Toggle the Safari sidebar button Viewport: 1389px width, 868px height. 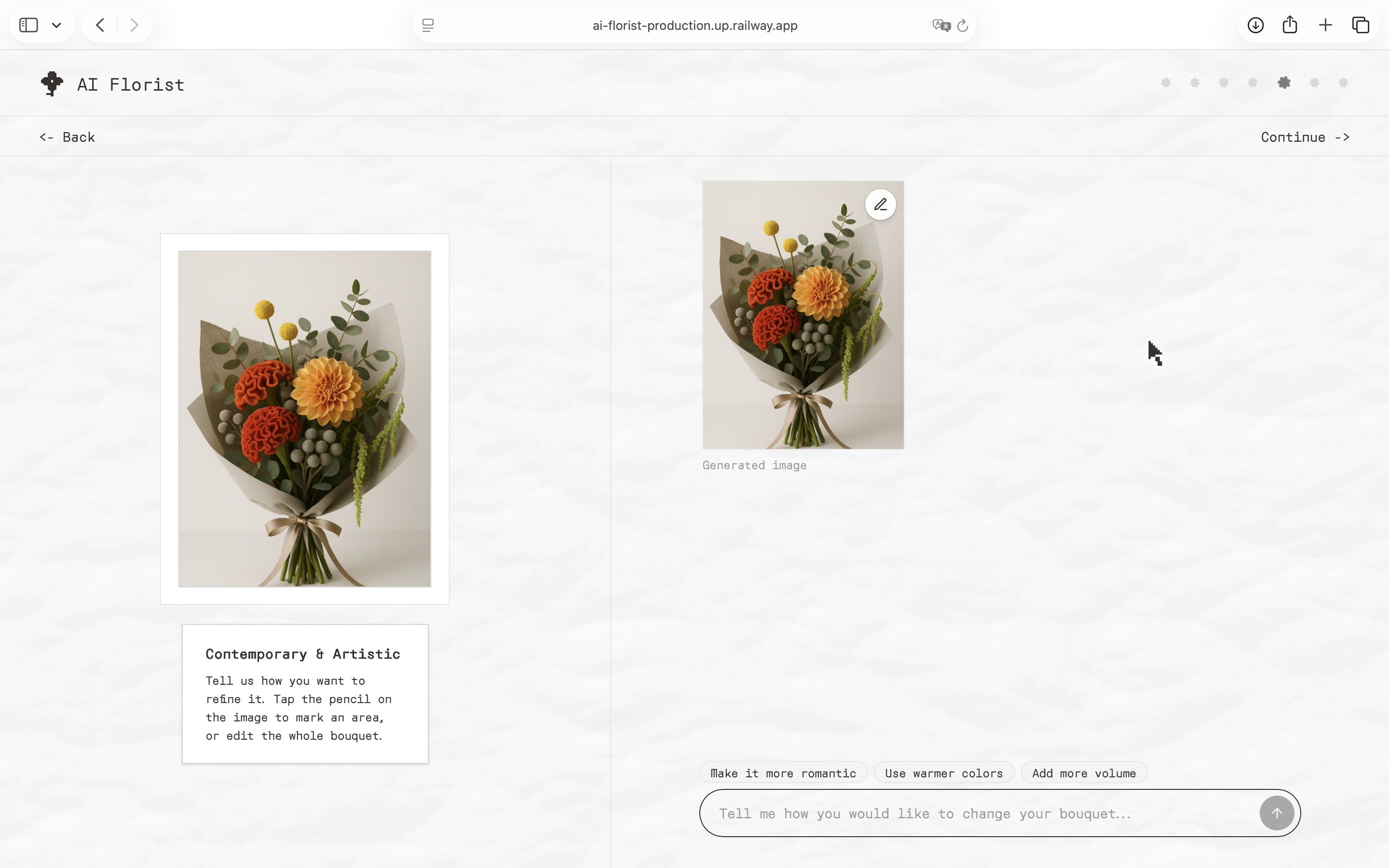click(29, 25)
